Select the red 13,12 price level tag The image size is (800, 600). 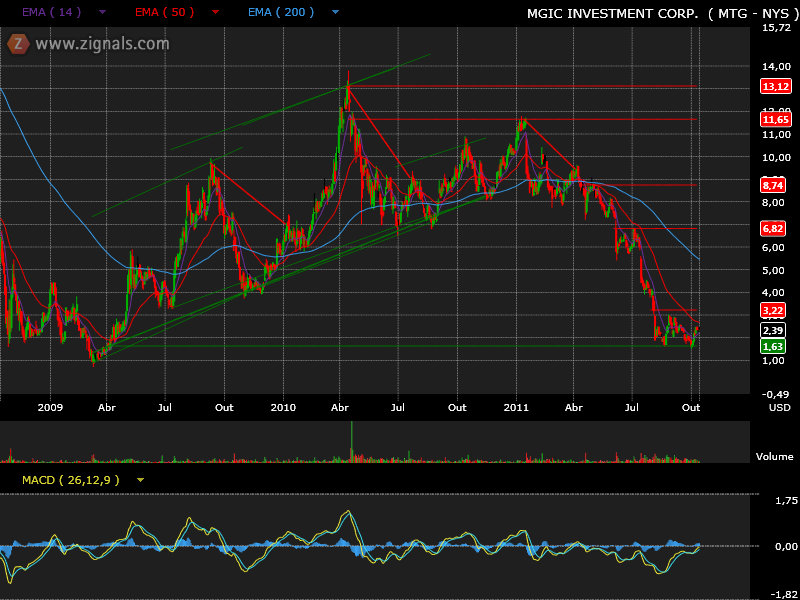776,86
